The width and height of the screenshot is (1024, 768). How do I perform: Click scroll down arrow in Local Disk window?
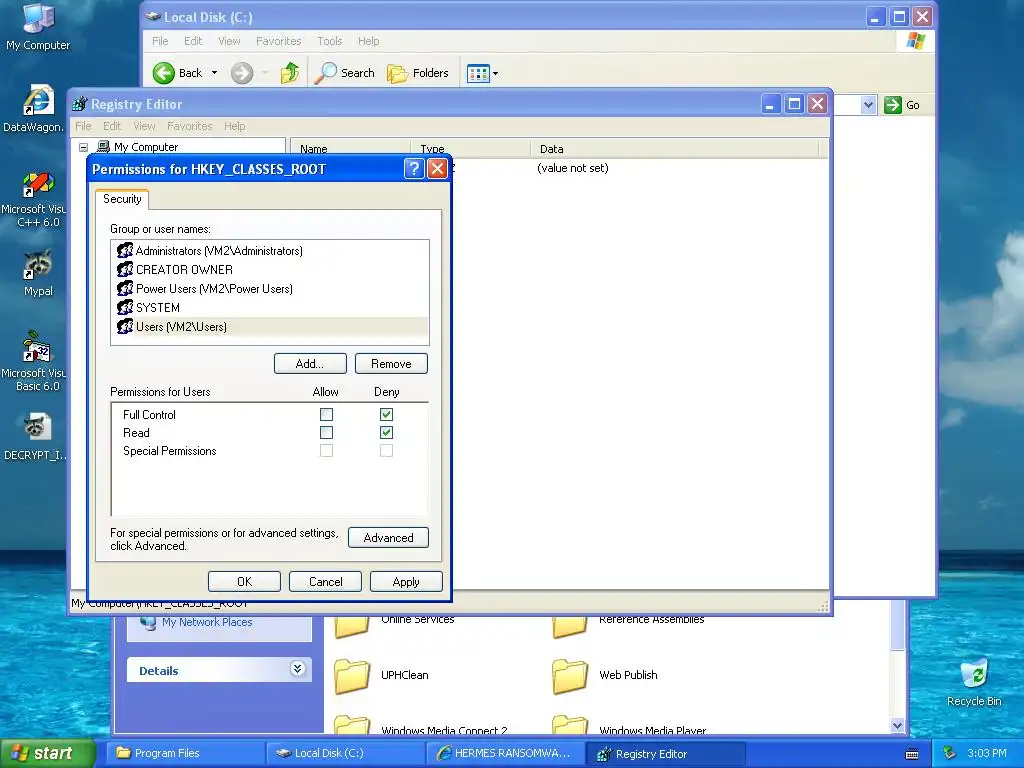pyautogui.click(x=898, y=726)
